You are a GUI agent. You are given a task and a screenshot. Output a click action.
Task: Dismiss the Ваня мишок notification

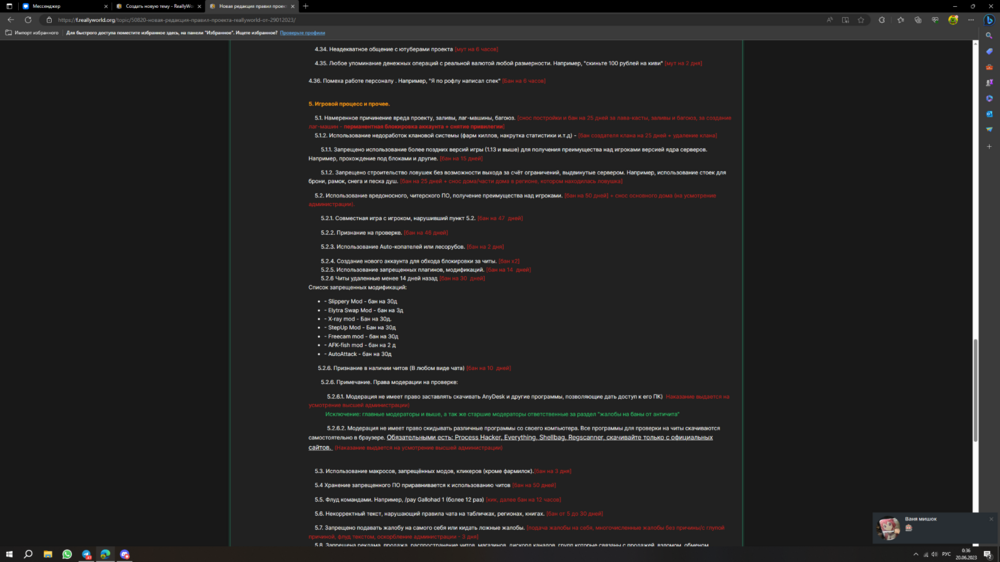pyautogui.click(x=991, y=519)
